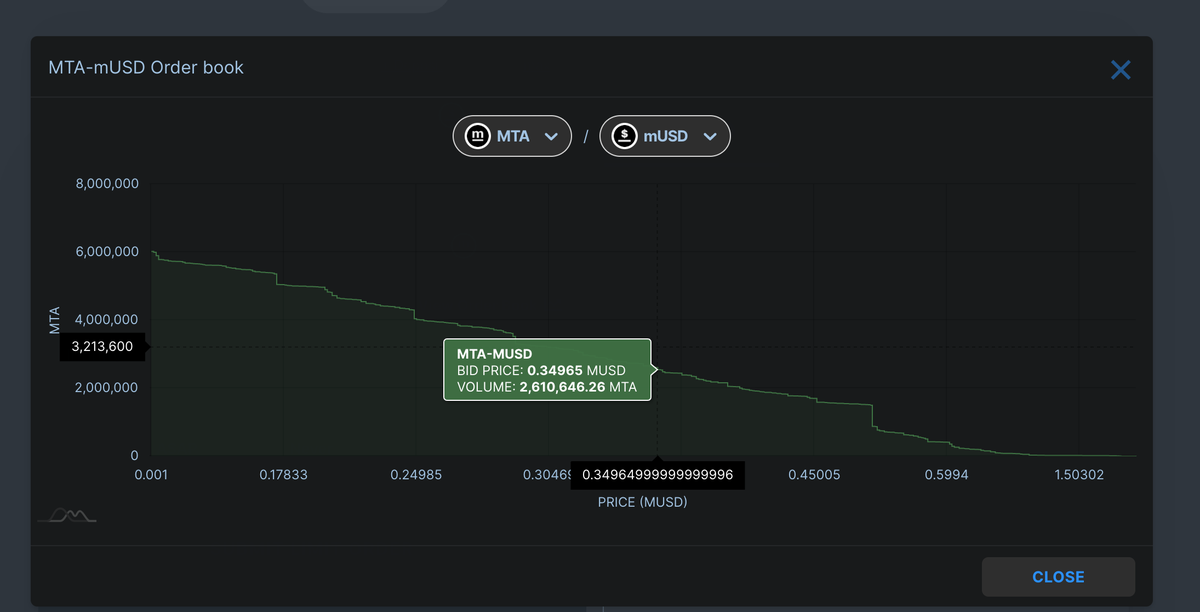Expand the chevron next to mUSD

(709, 136)
